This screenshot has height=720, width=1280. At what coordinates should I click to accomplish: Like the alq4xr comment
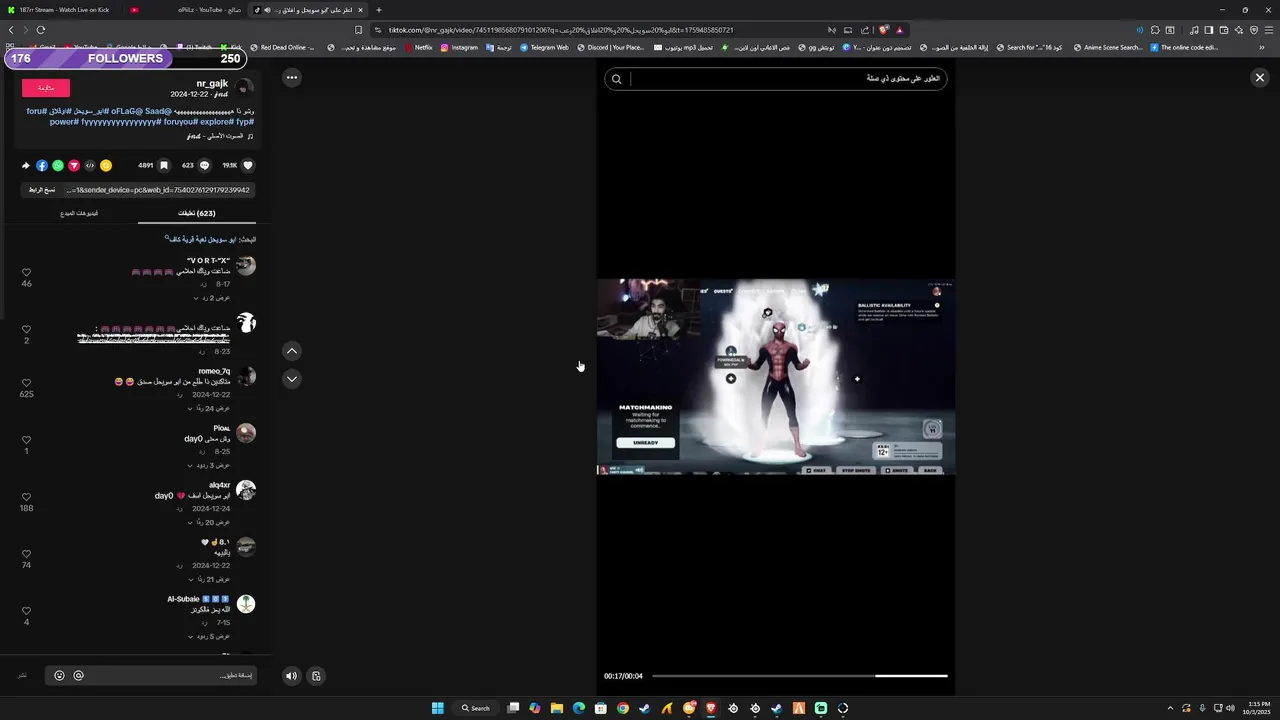coord(27,497)
